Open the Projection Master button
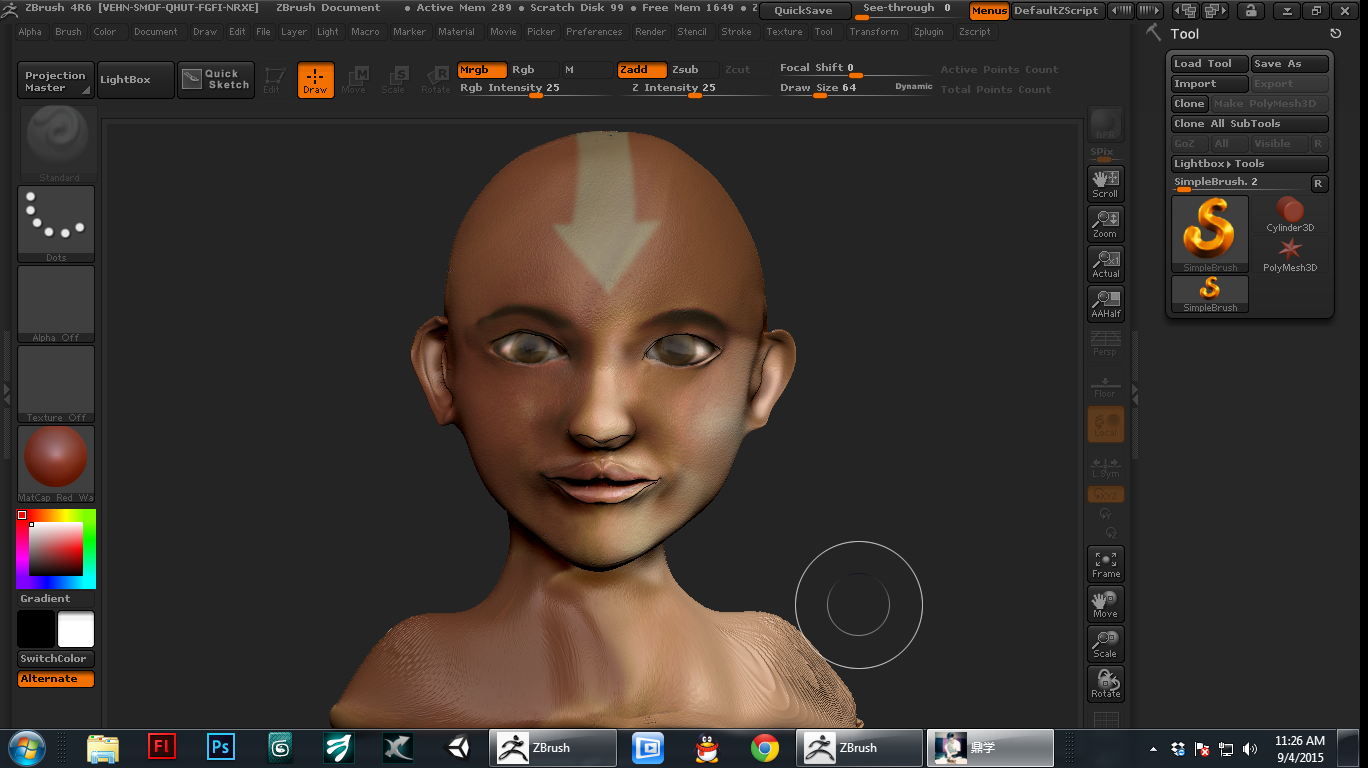Screen dimensions: 1368x768 point(56,80)
